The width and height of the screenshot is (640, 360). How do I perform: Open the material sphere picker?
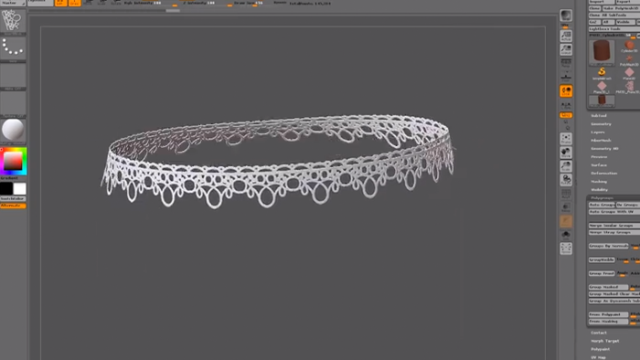[x=13, y=130]
